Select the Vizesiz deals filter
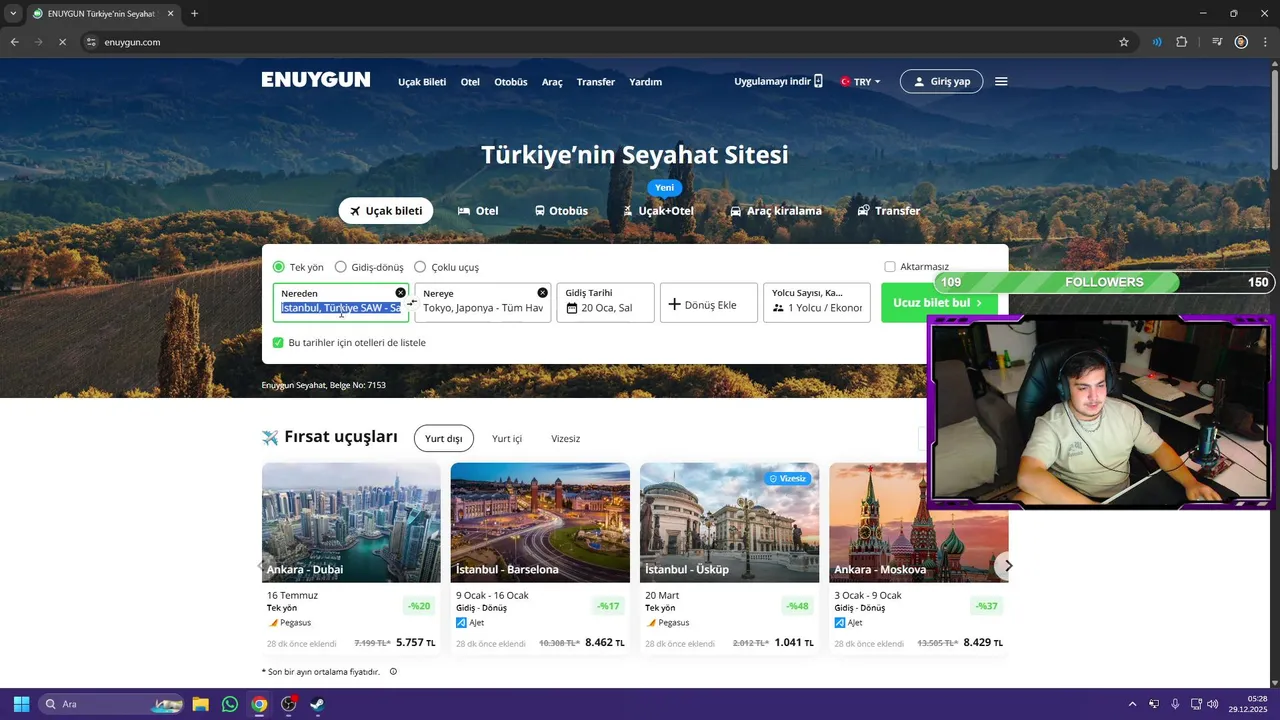 click(566, 438)
